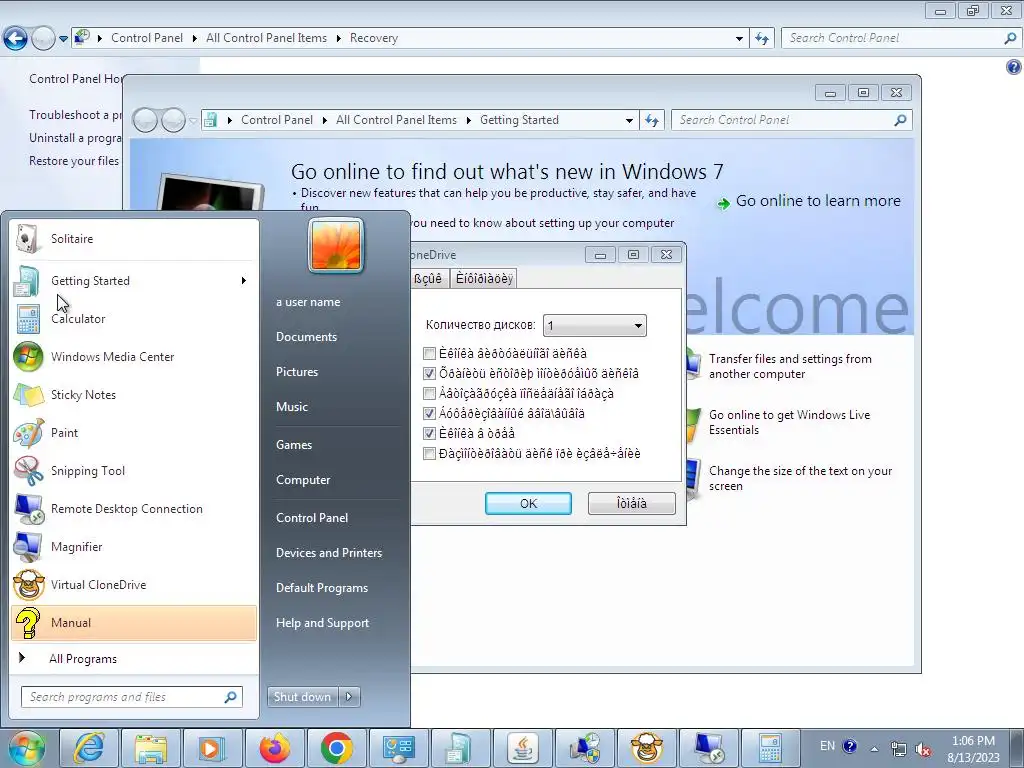Open address bar dropdown in Getting Started window
This screenshot has width=1024, height=768.
click(629, 120)
